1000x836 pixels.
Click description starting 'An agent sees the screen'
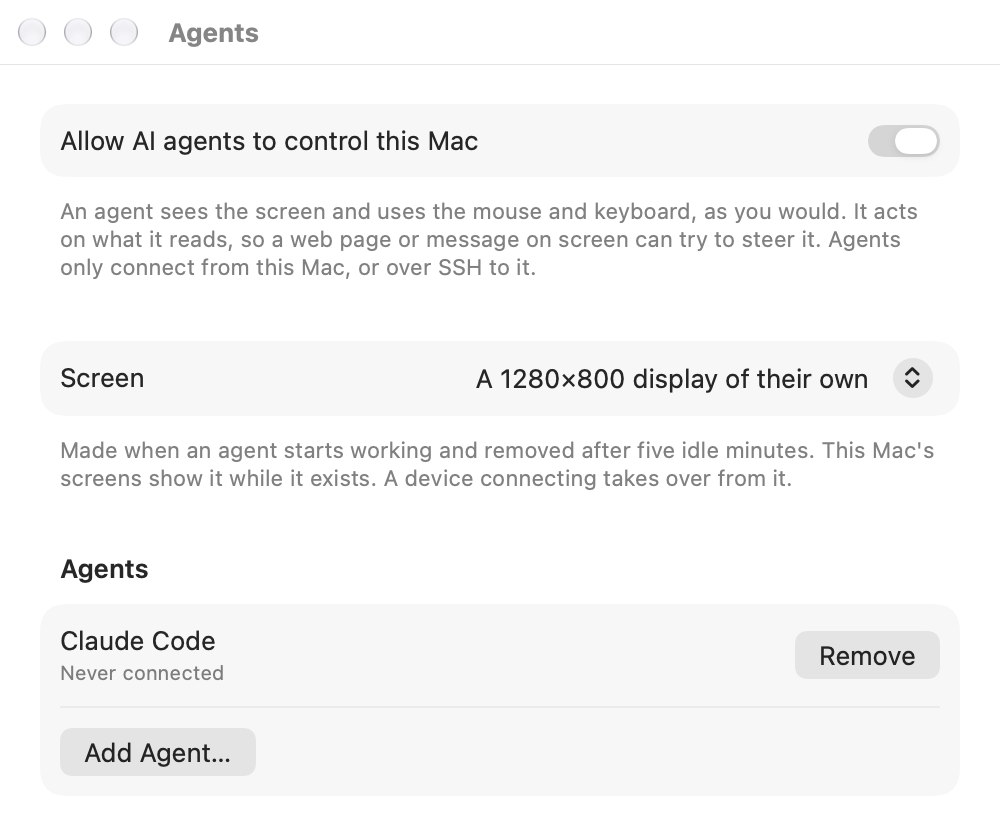coord(489,239)
